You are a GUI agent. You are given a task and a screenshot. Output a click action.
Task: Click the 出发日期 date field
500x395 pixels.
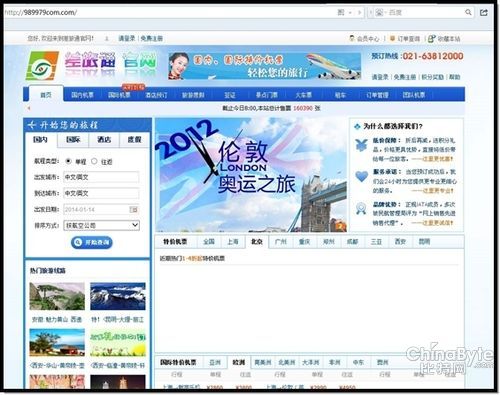click(x=101, y=209)
